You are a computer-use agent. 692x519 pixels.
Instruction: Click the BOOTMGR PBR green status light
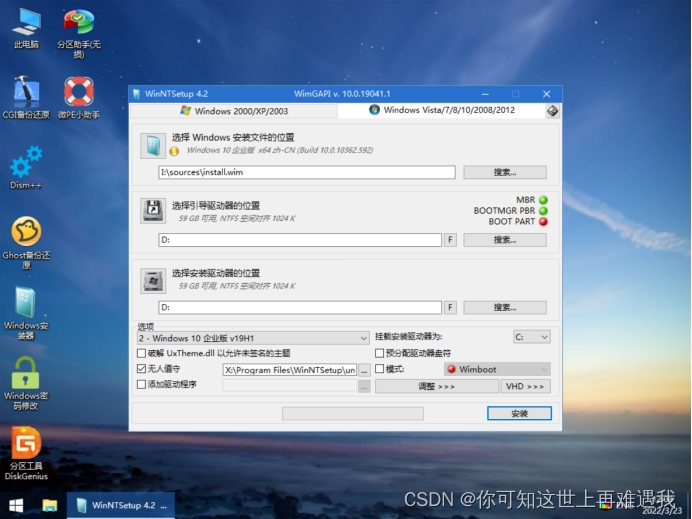point(543,211)
